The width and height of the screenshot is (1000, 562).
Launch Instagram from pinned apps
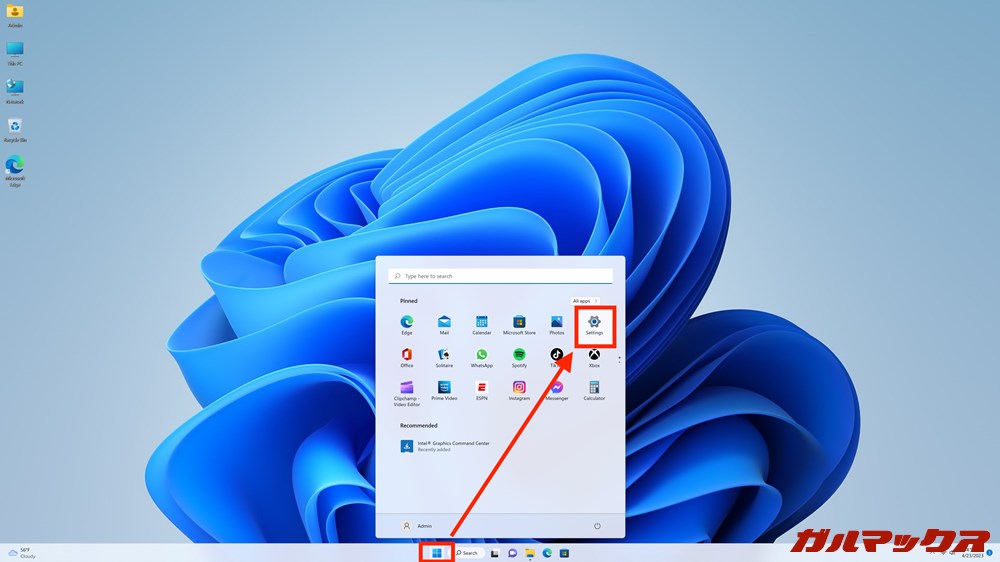(519, 390)
